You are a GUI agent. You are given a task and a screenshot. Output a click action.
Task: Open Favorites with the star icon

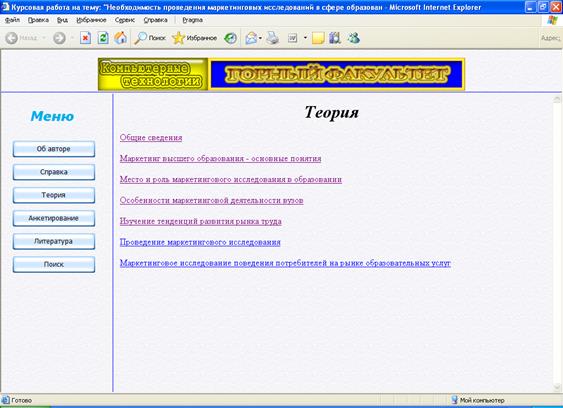(x=194, y=38)
